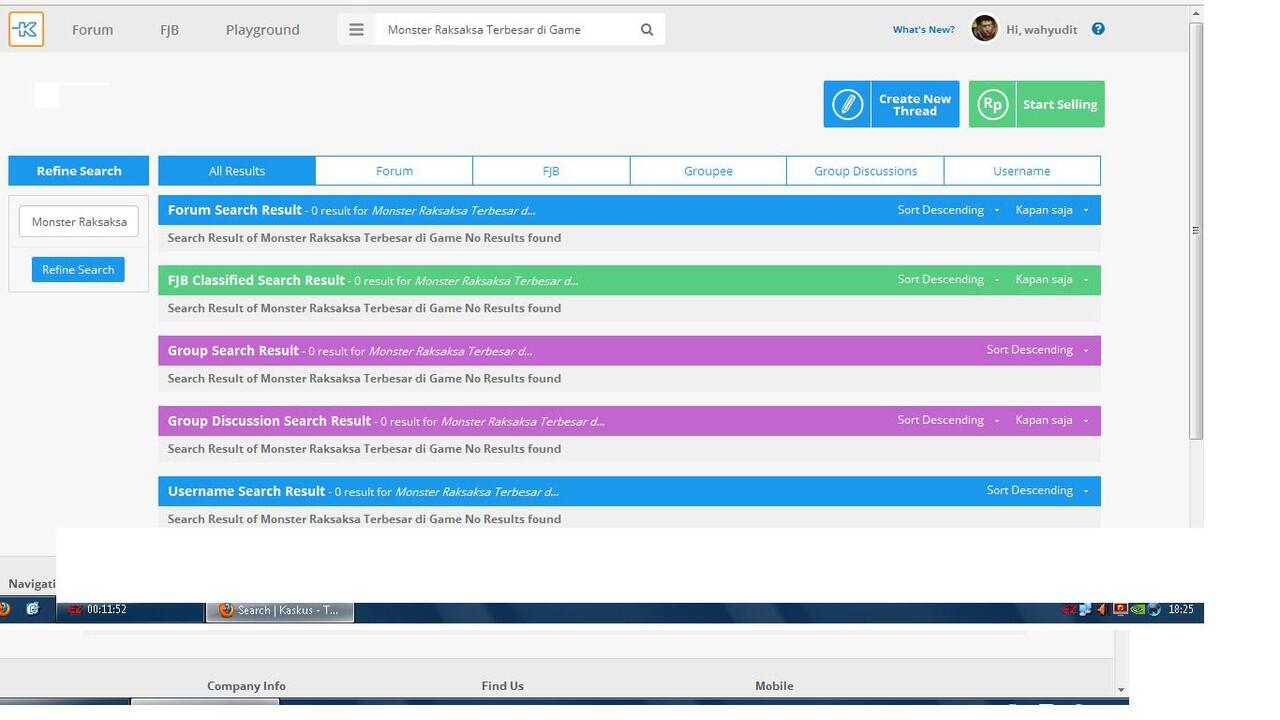Open Sort Descending dropdown in Group Search Result
Image resolution: width=1280 pixels, height=720 pixels.
tap(1037, 350)
